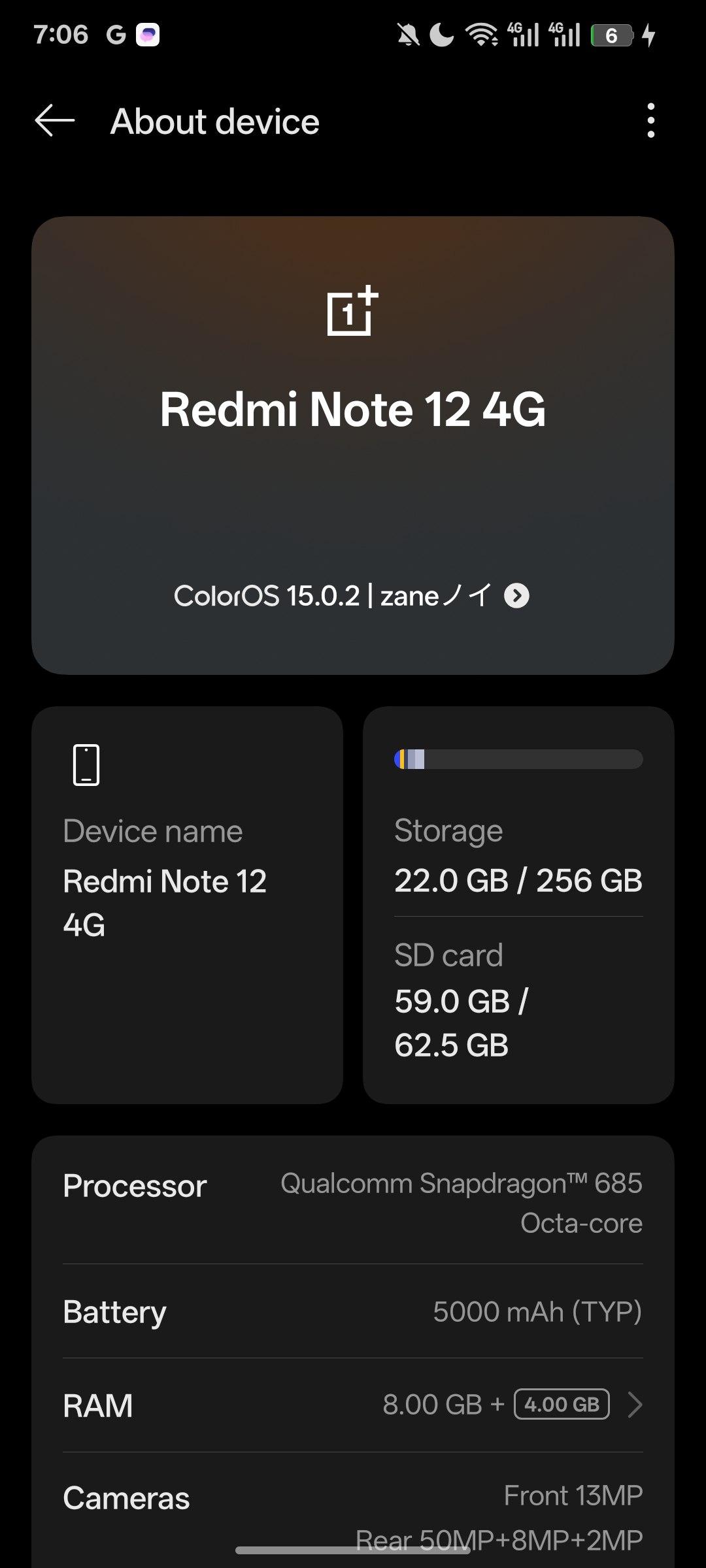Image resolution: width=706 pixels, height=1568 pixels.
Task: Tap the Redmi Note 12 4G banner title
Action: point(353,410)
